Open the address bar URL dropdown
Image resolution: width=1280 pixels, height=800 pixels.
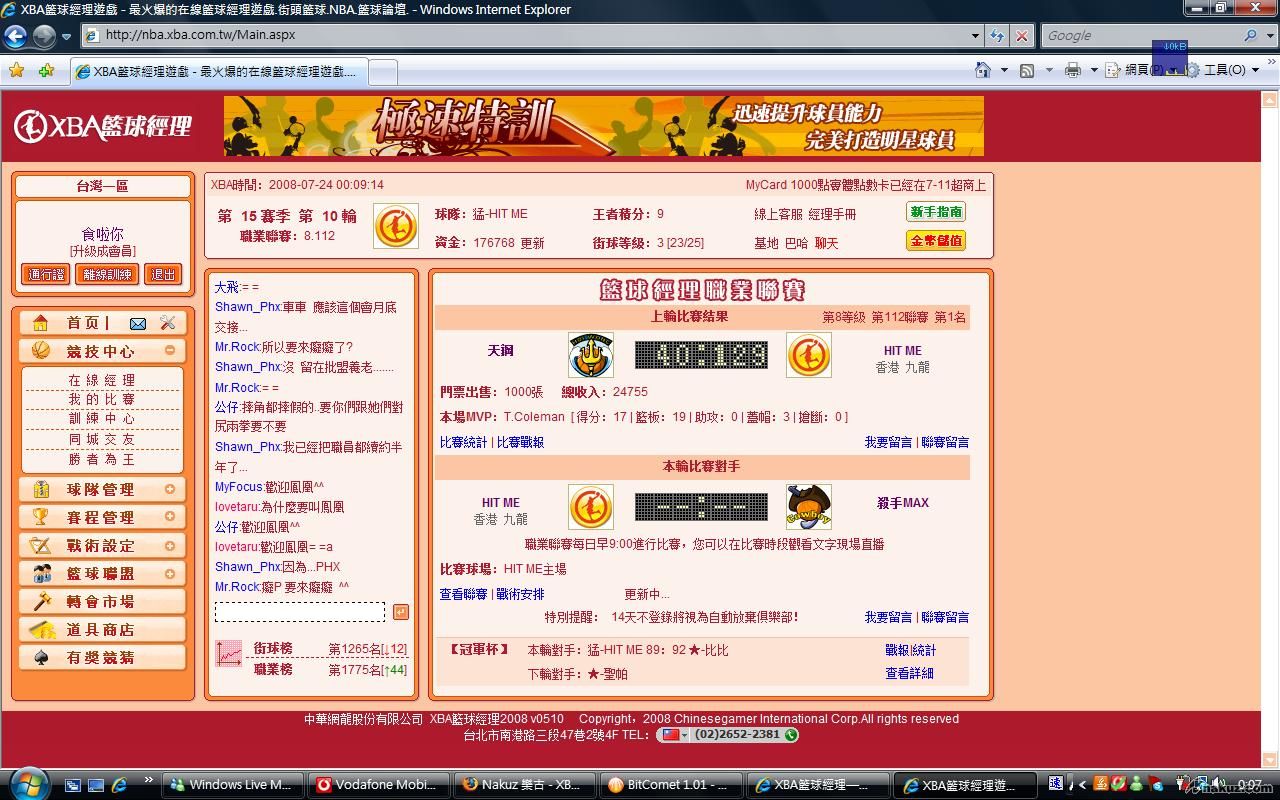click(x=976, y=35)
